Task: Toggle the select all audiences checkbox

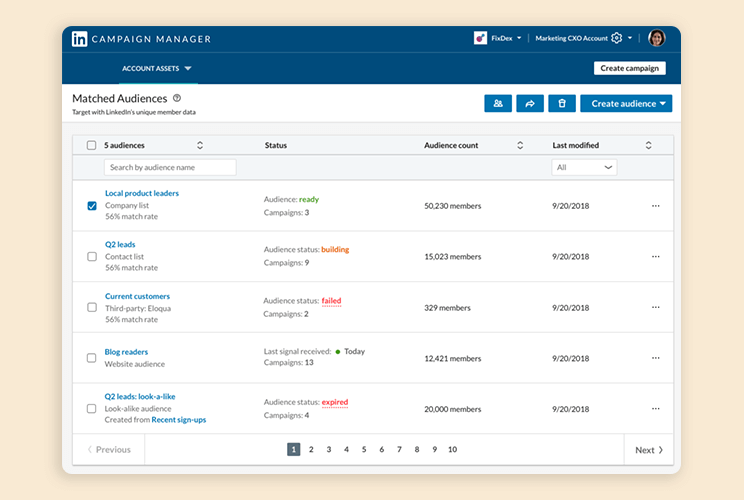Action: point(92,145)
